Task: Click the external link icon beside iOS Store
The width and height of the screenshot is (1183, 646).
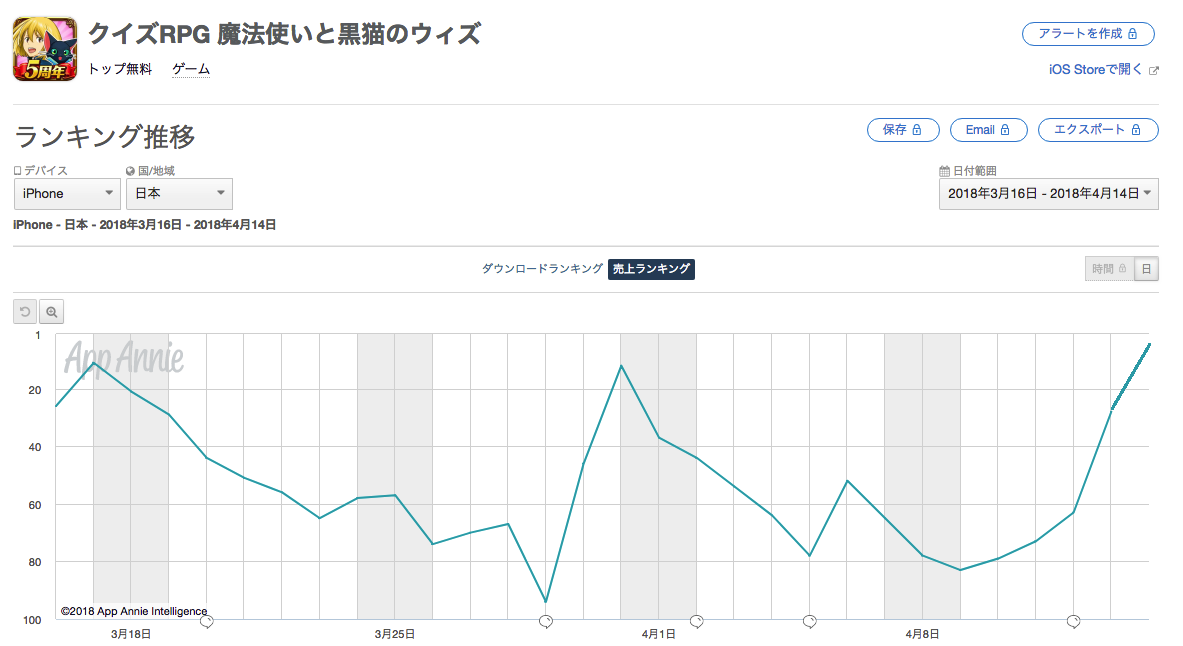Action: point(1154,70)
